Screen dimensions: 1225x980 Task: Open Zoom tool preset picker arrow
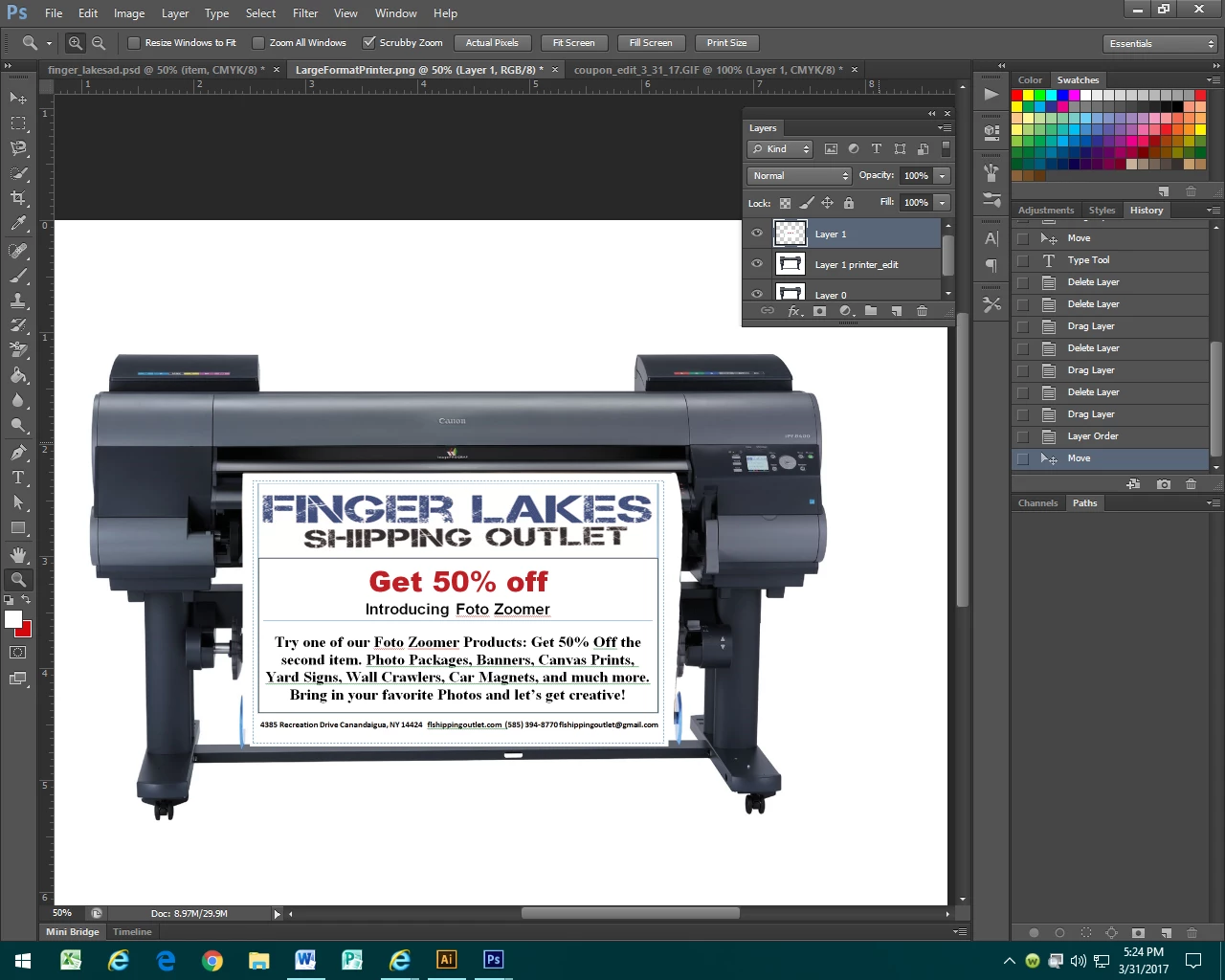point(49,43)
